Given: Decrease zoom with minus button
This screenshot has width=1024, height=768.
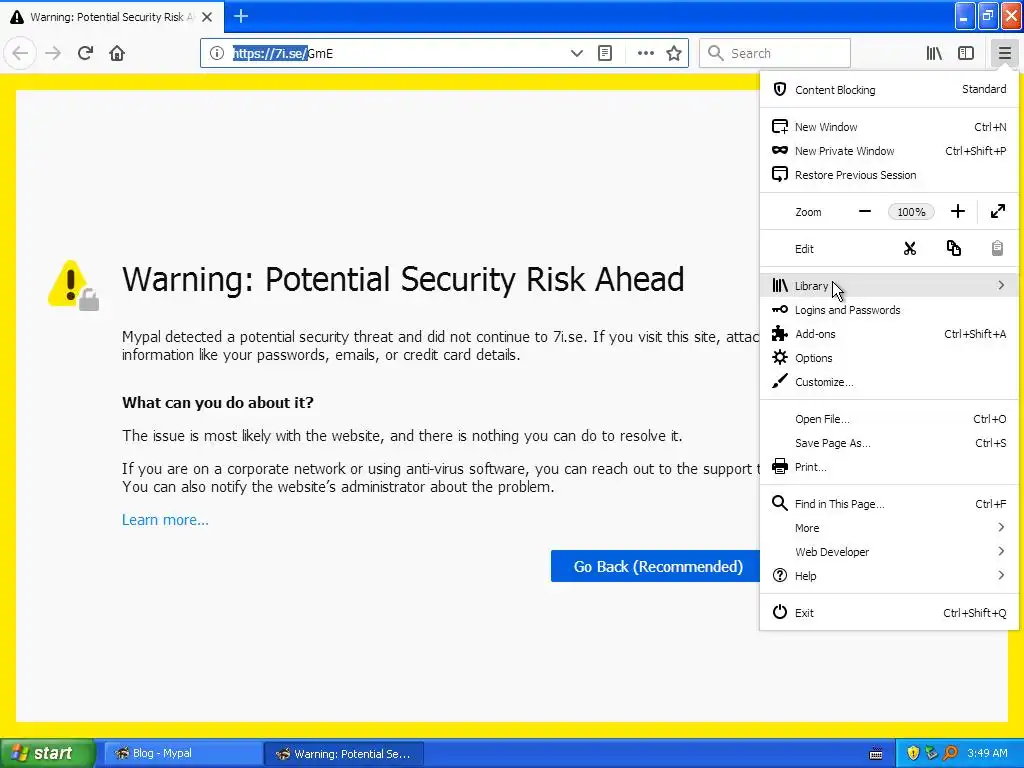Looking at the screenshot, I should (865, 212).
